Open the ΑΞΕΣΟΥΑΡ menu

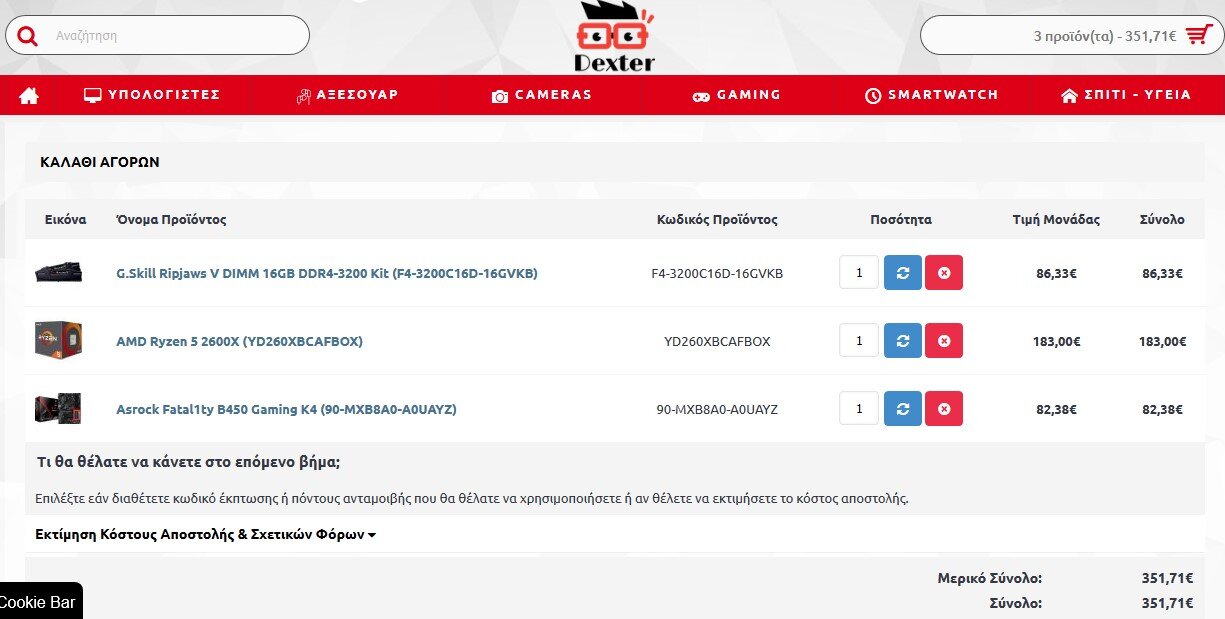348,95
